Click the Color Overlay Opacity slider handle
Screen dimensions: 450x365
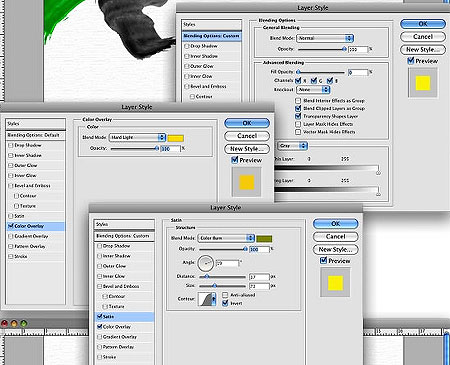pos(157,149)
